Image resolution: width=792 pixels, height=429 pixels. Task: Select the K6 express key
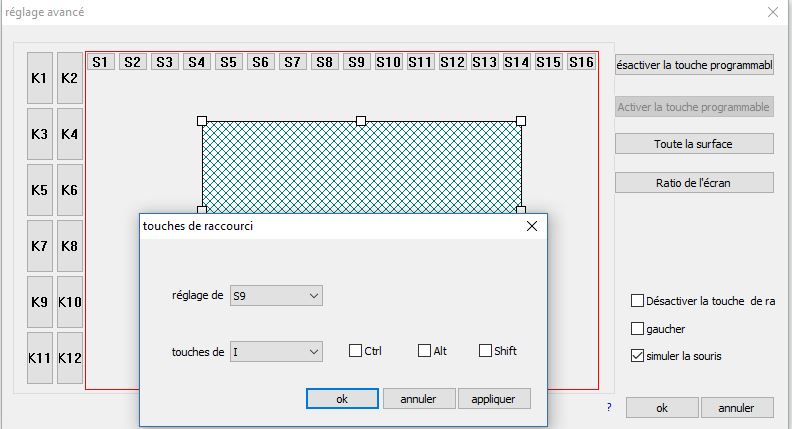pos(70,190)
